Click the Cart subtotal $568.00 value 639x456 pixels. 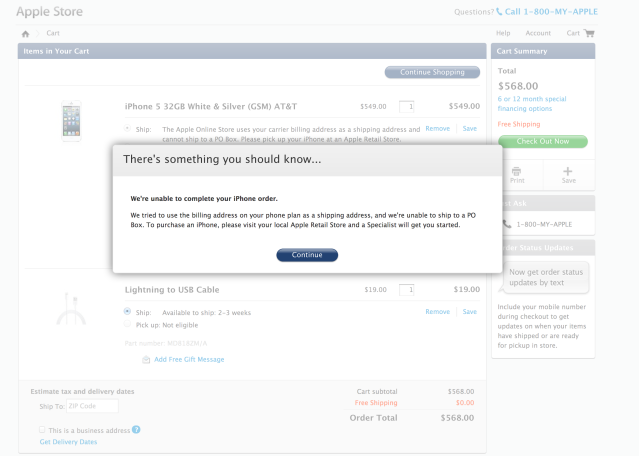click(461, 391)
